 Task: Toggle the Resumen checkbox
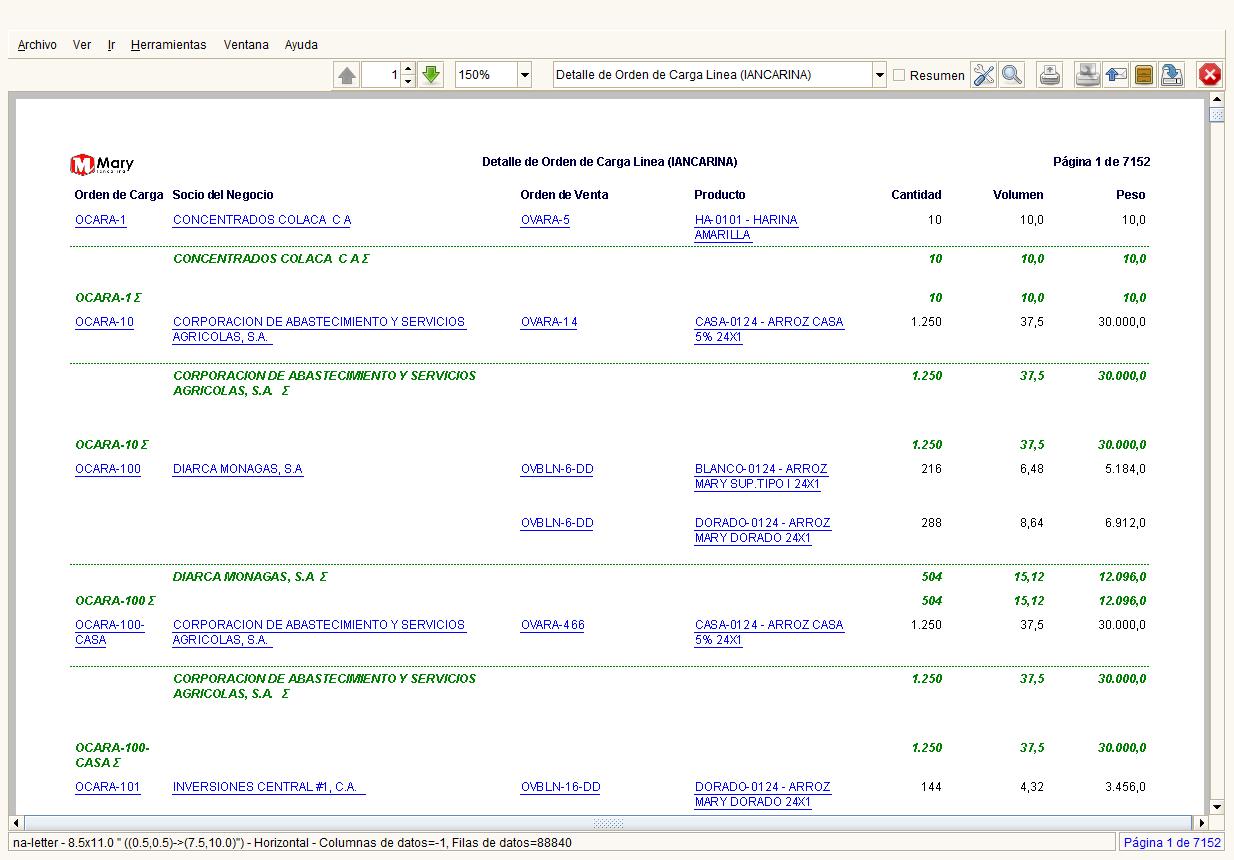[x=899, y=75]
